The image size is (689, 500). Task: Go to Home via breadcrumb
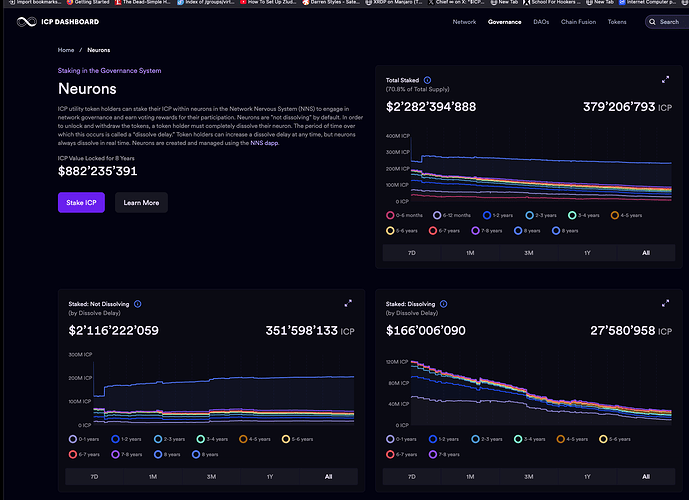66,50
